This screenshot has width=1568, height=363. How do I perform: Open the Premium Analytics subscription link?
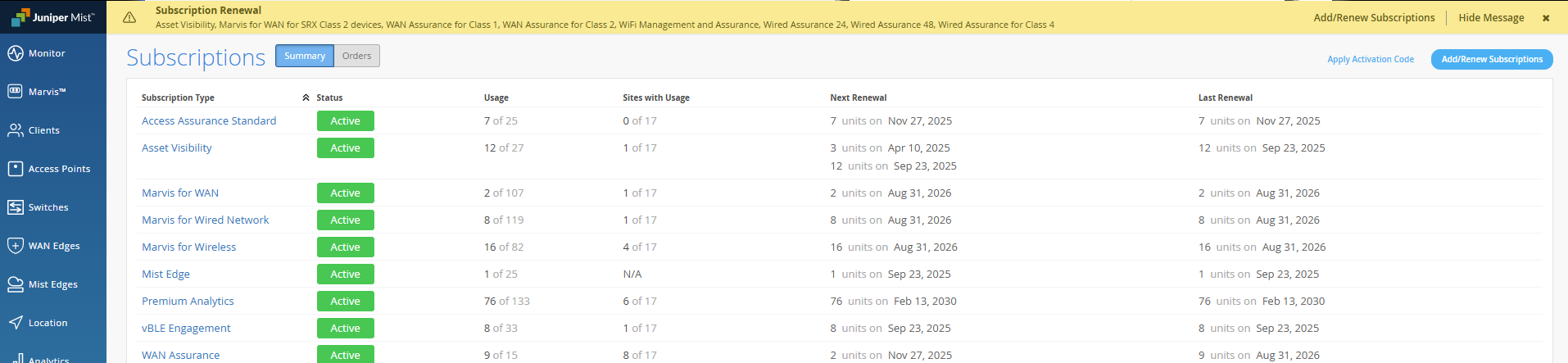tap(188, 301)
